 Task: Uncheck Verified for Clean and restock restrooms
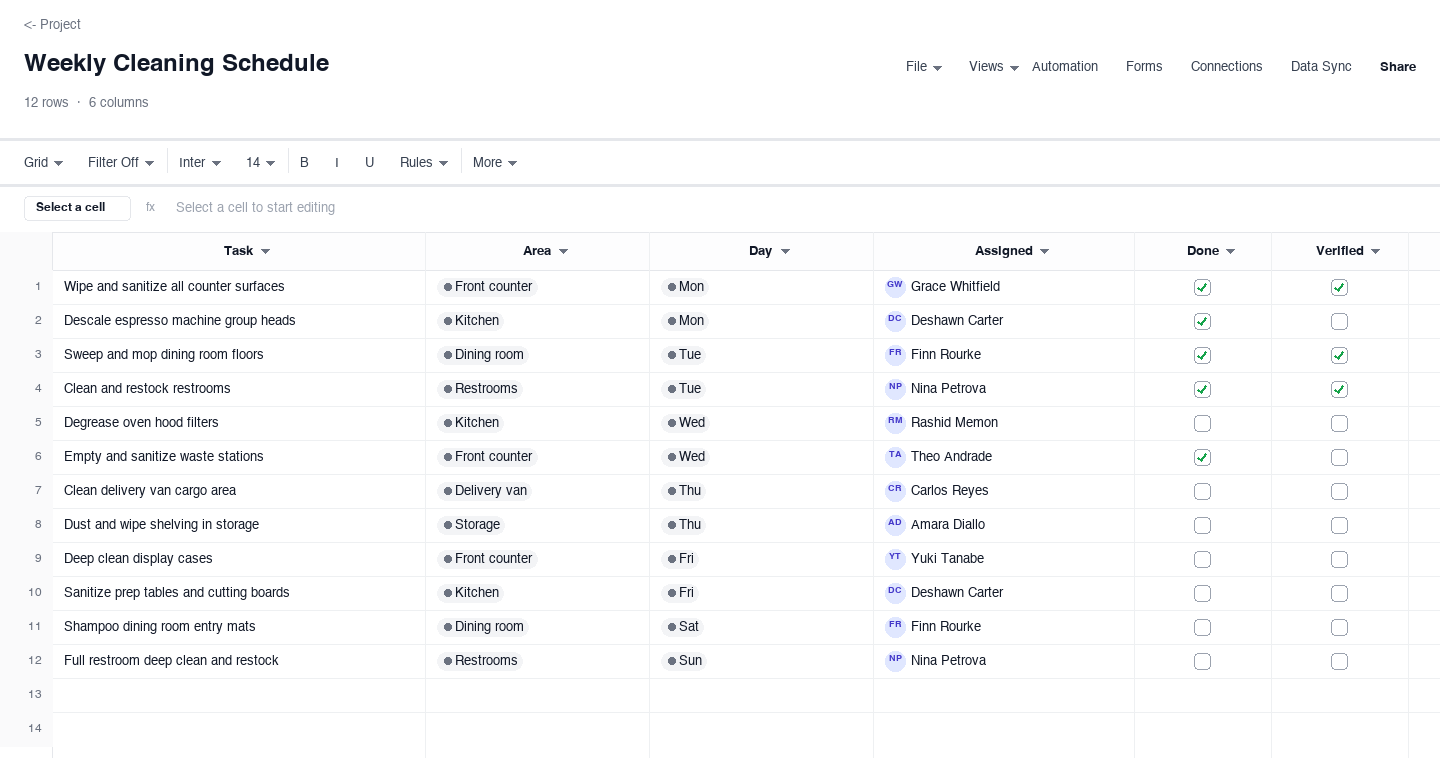(x=1339, y=390)
